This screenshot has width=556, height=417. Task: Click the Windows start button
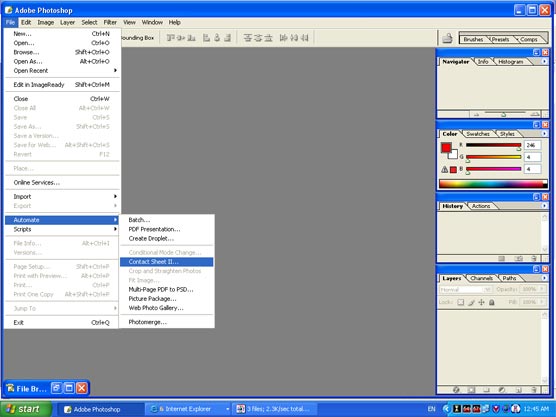[26, 409]
